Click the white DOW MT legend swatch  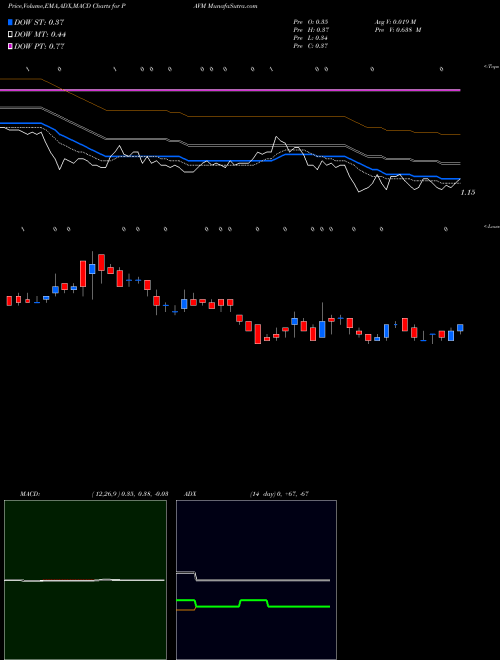click(x=10, y=35)
